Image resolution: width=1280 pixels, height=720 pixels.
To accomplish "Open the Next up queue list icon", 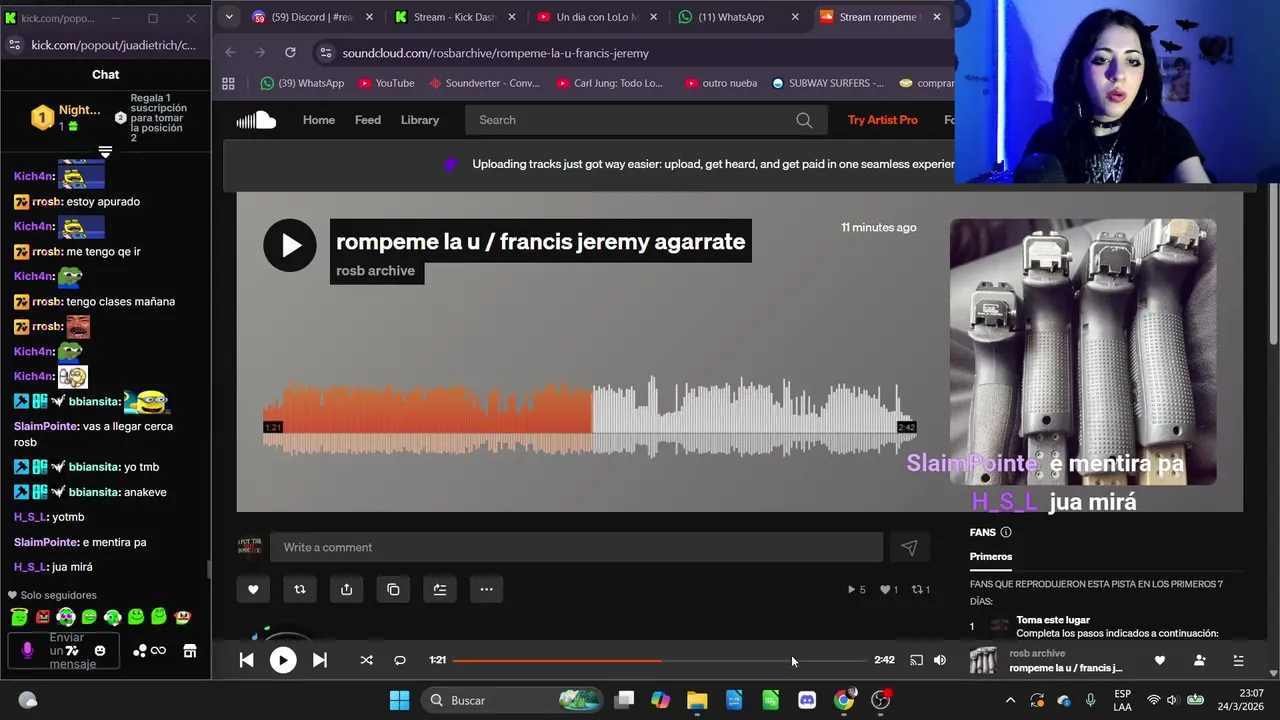I will 1238,660.
